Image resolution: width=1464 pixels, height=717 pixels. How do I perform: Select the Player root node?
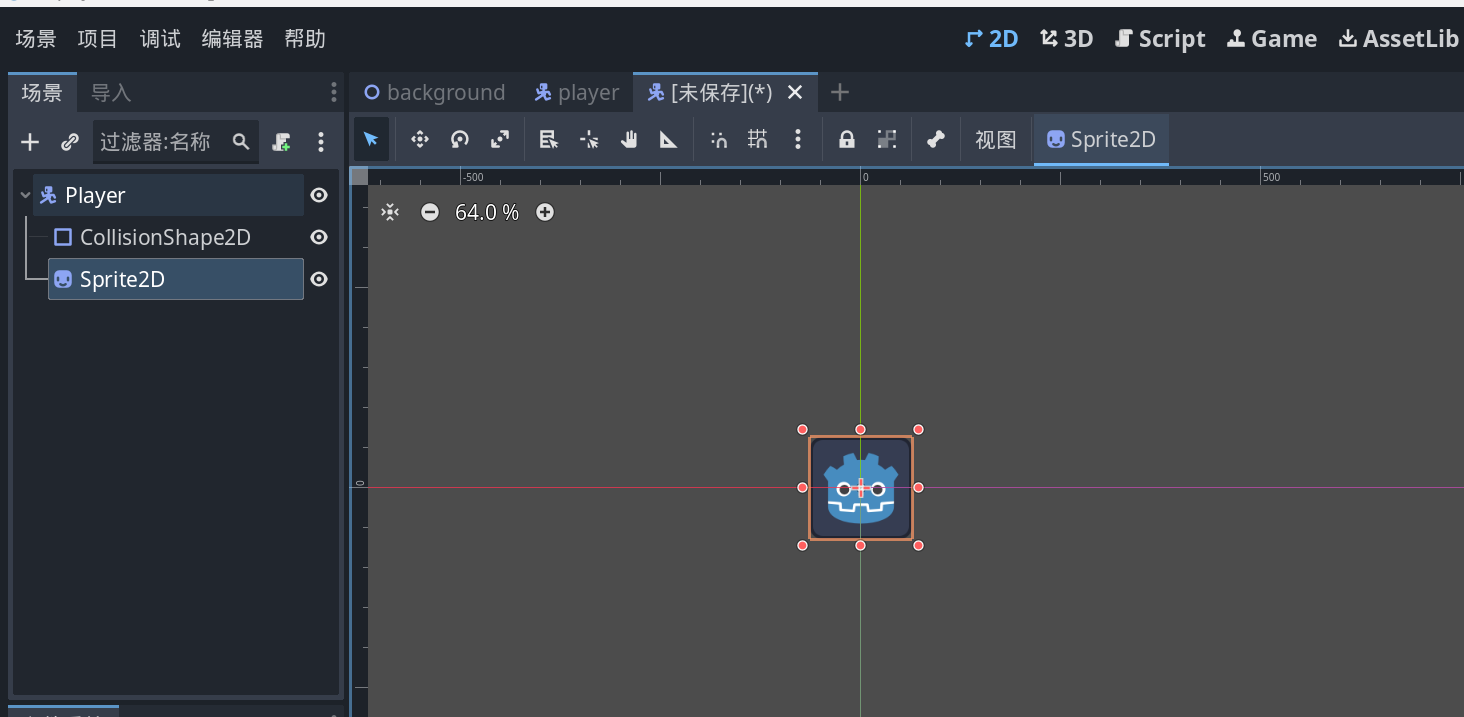[x=168, y=195]
